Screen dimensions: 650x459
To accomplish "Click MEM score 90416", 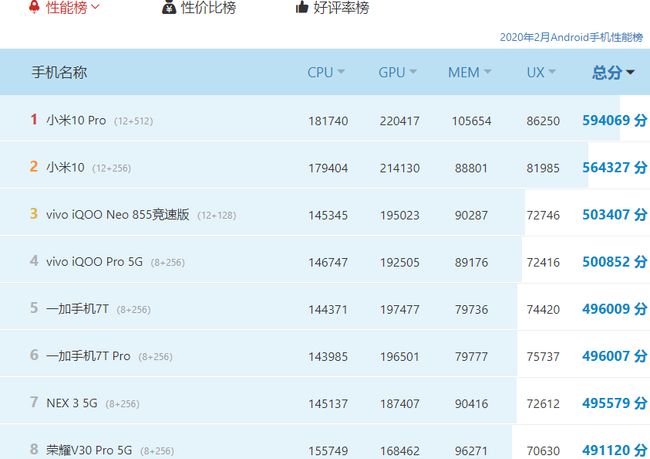I will (471, 404).
